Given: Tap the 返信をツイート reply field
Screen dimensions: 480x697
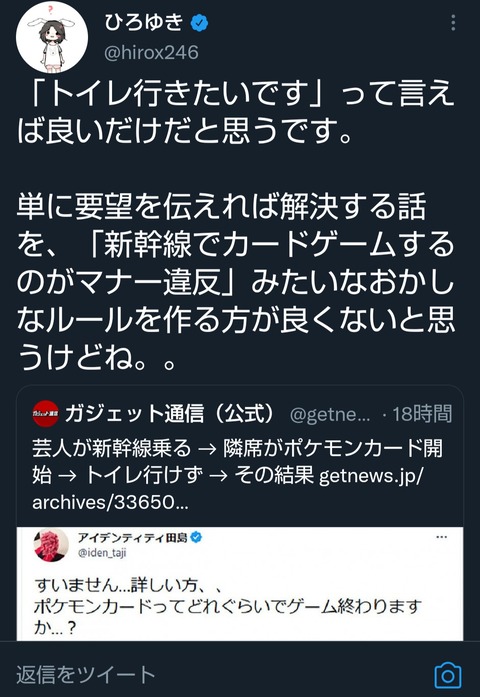Looking at the screenshot, I should click(85, 674).
